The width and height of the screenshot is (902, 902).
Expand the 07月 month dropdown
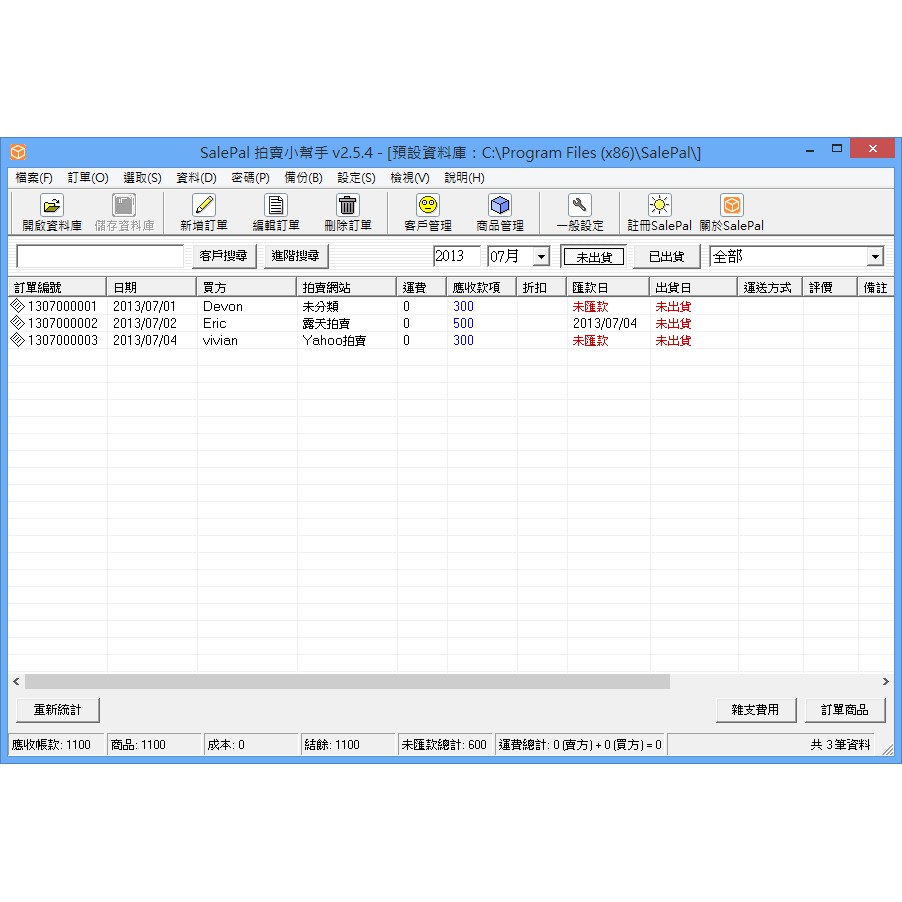(541, 257)
